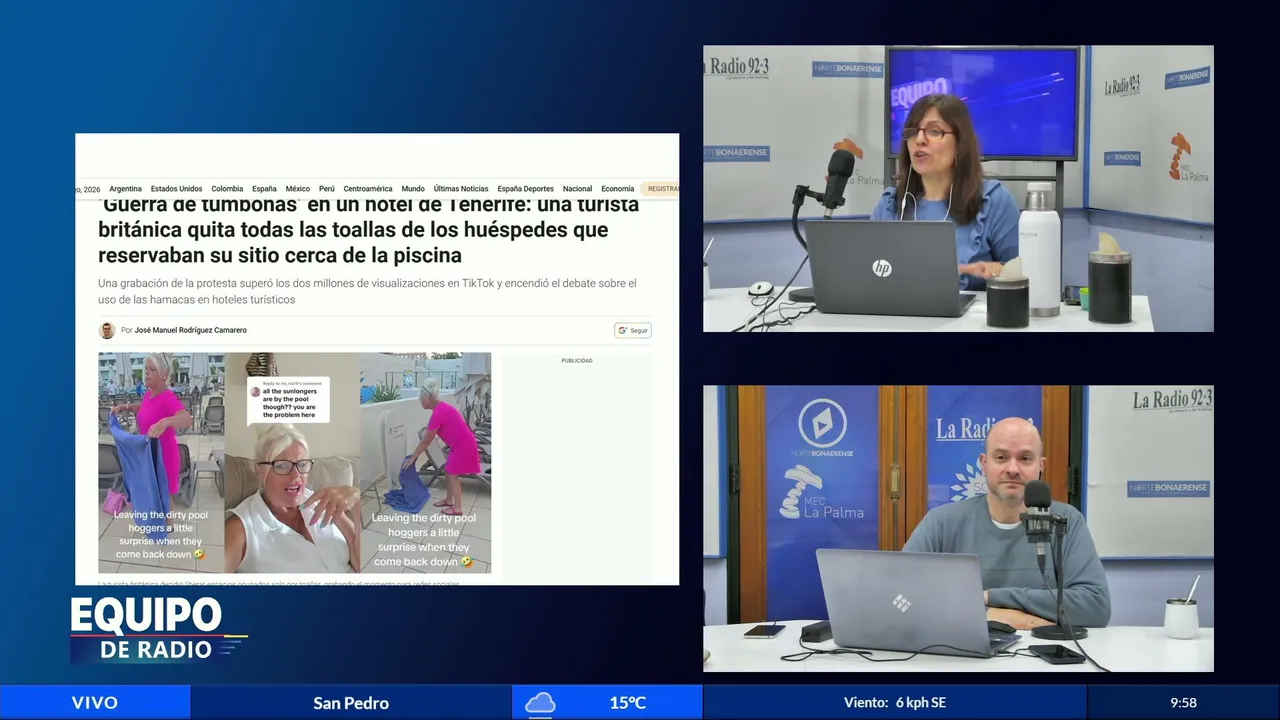Go to the España edition

click(x=264, y=189)
